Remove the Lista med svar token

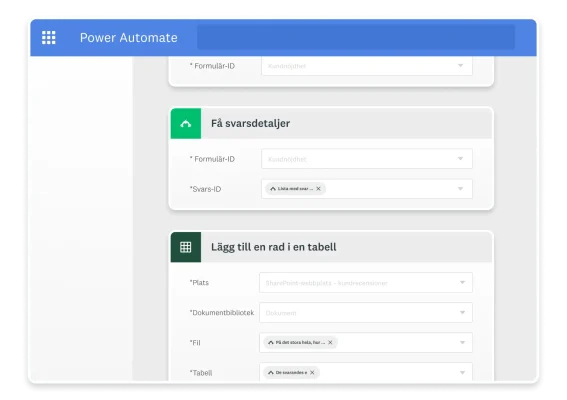318,189
